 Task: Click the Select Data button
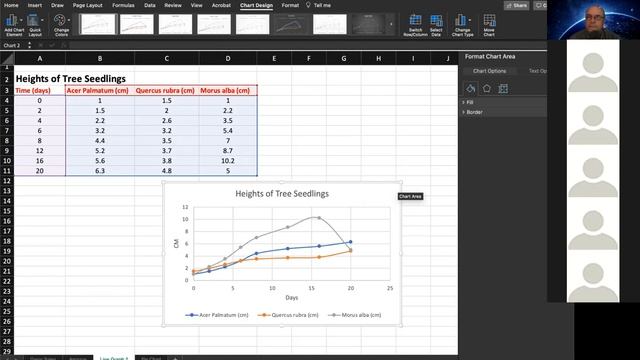click(436, 25)
